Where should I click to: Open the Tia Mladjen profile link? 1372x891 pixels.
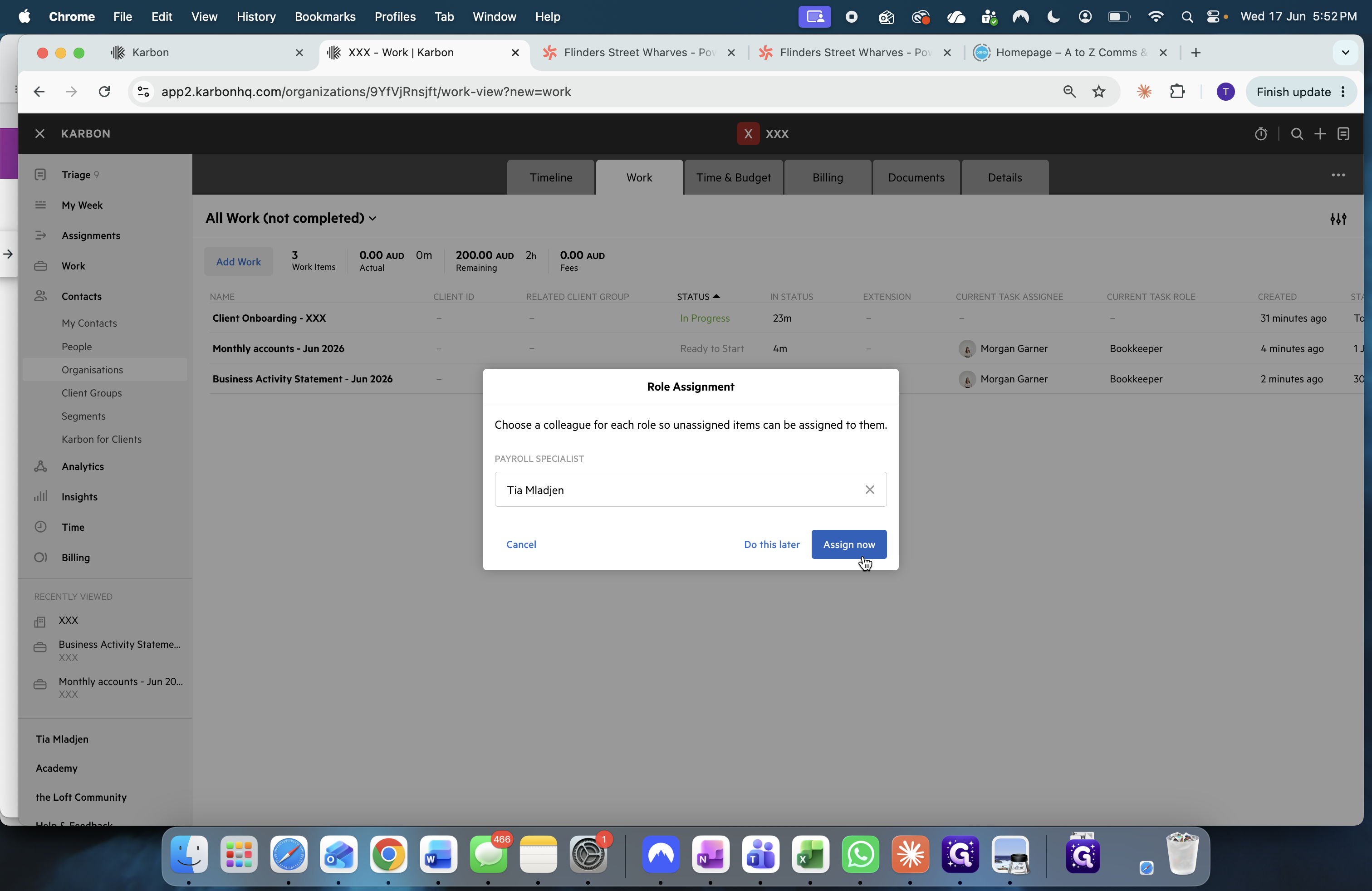pos(62,739)
